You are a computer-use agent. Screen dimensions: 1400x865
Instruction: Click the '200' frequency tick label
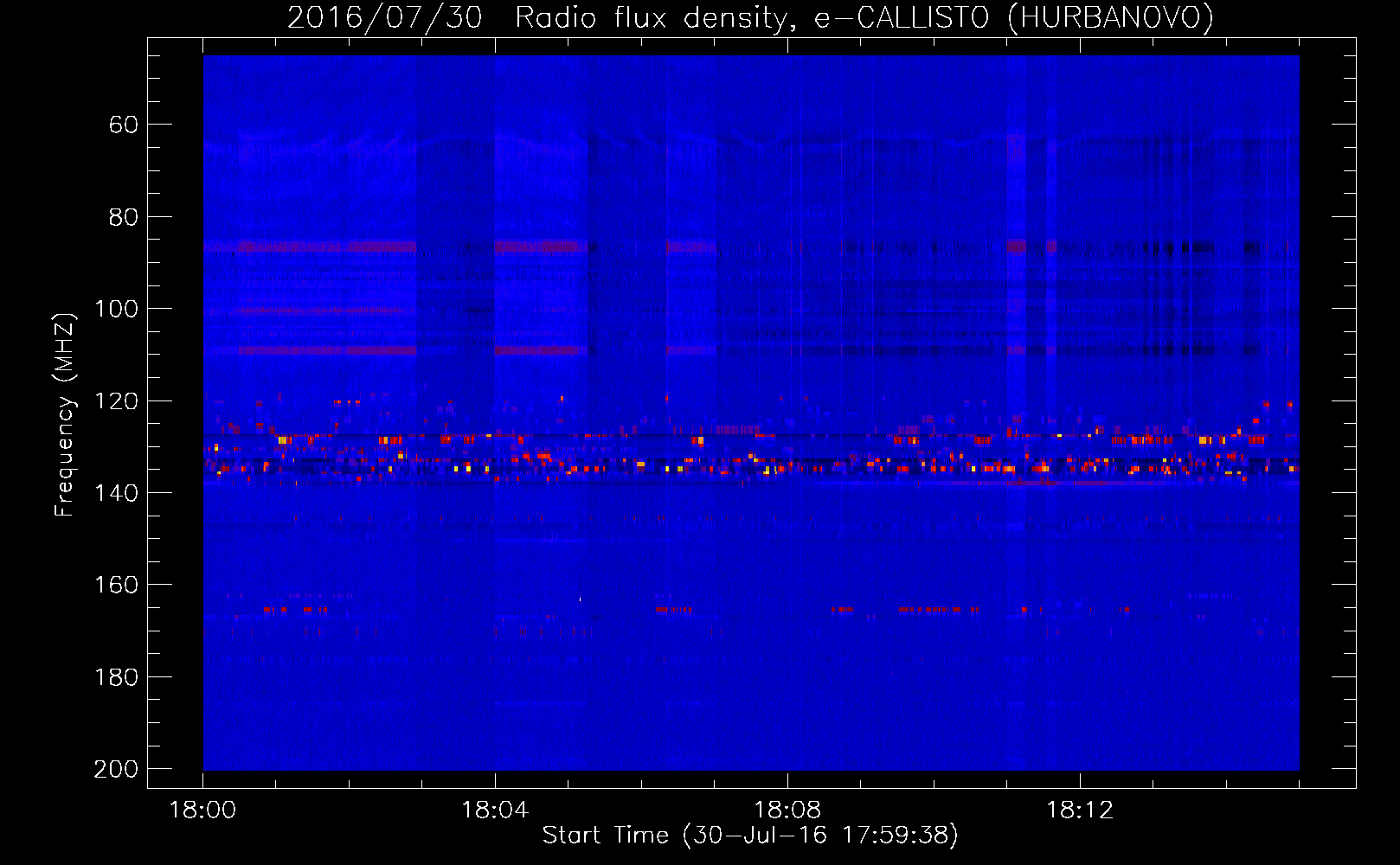(116, 769)
